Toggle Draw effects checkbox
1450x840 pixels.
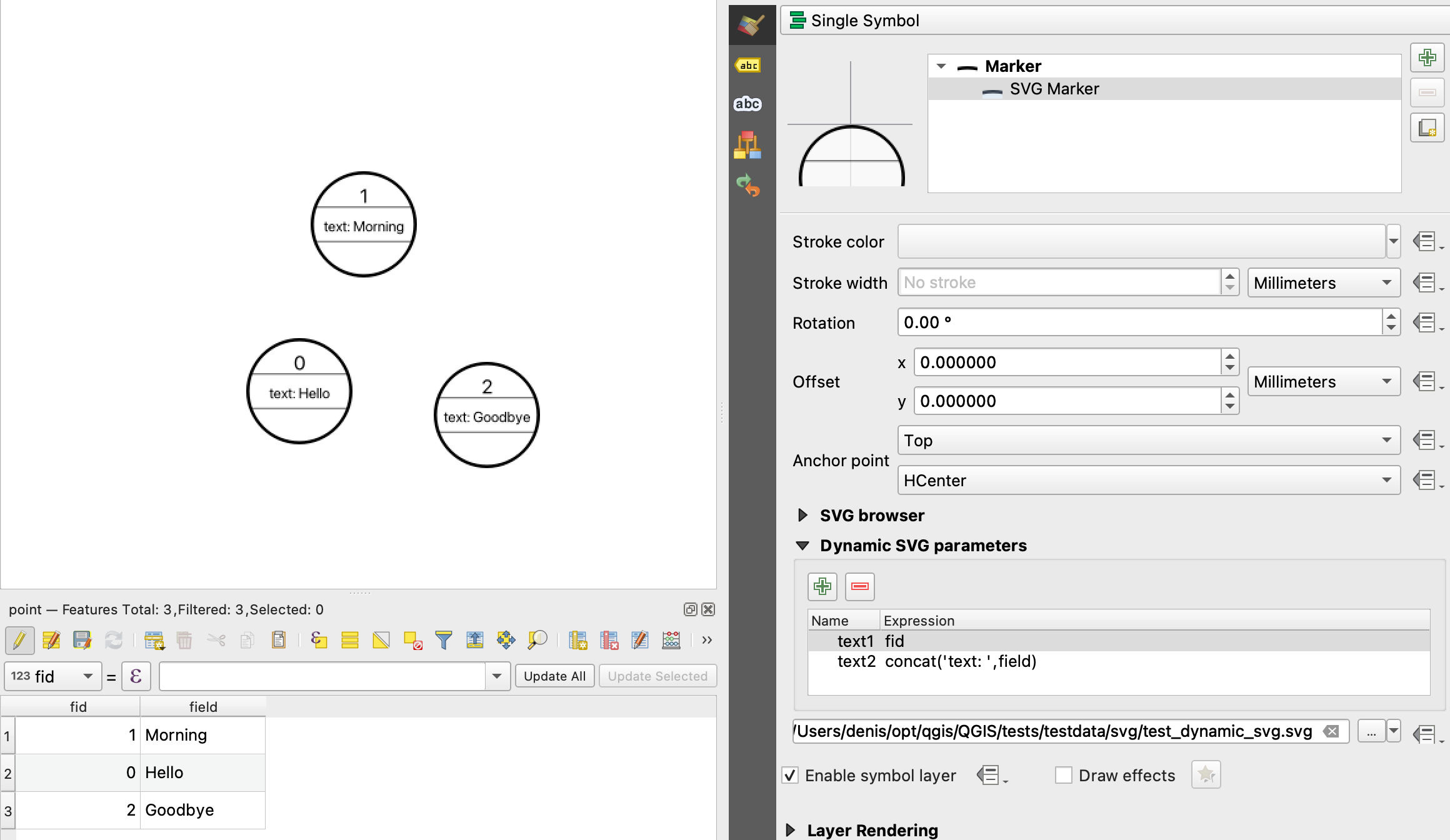(1062, 775)
